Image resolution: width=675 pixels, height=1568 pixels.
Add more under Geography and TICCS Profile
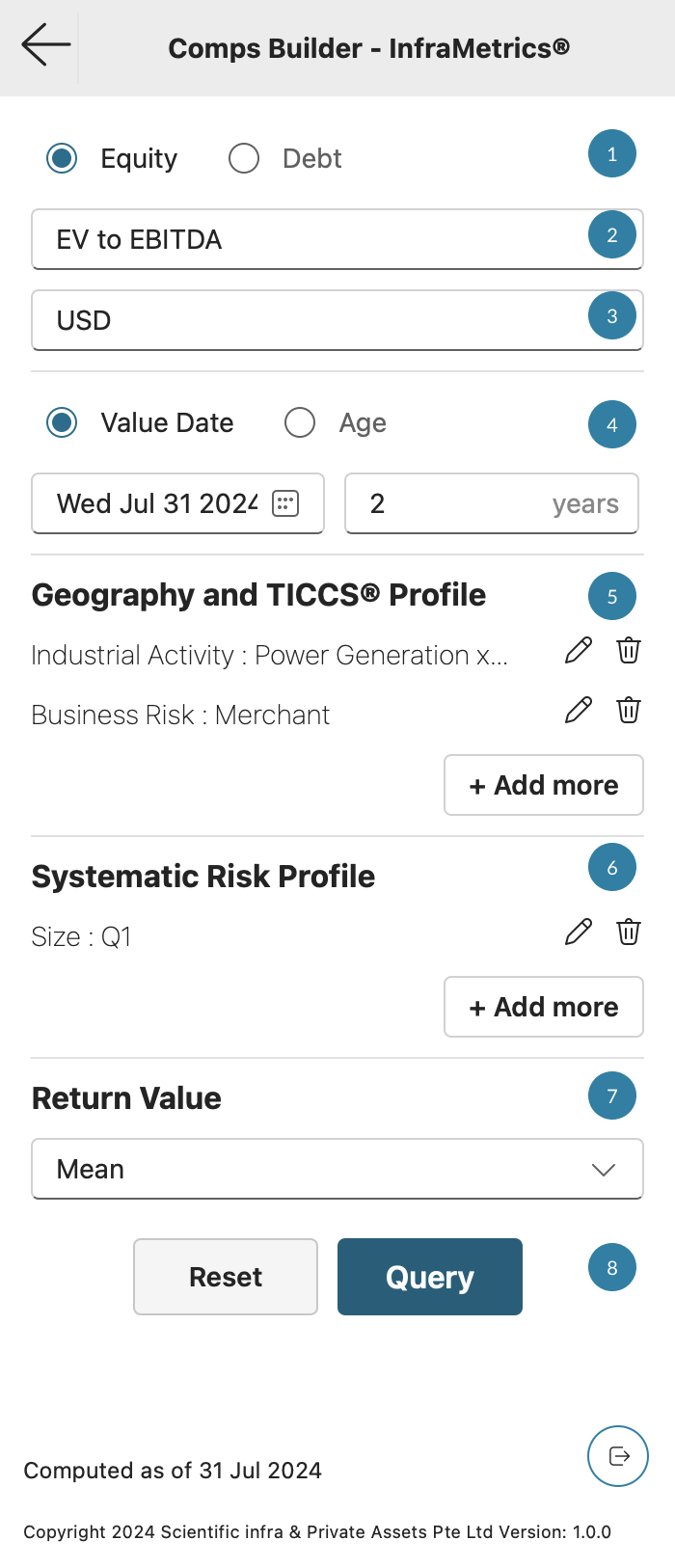[544, 785]
